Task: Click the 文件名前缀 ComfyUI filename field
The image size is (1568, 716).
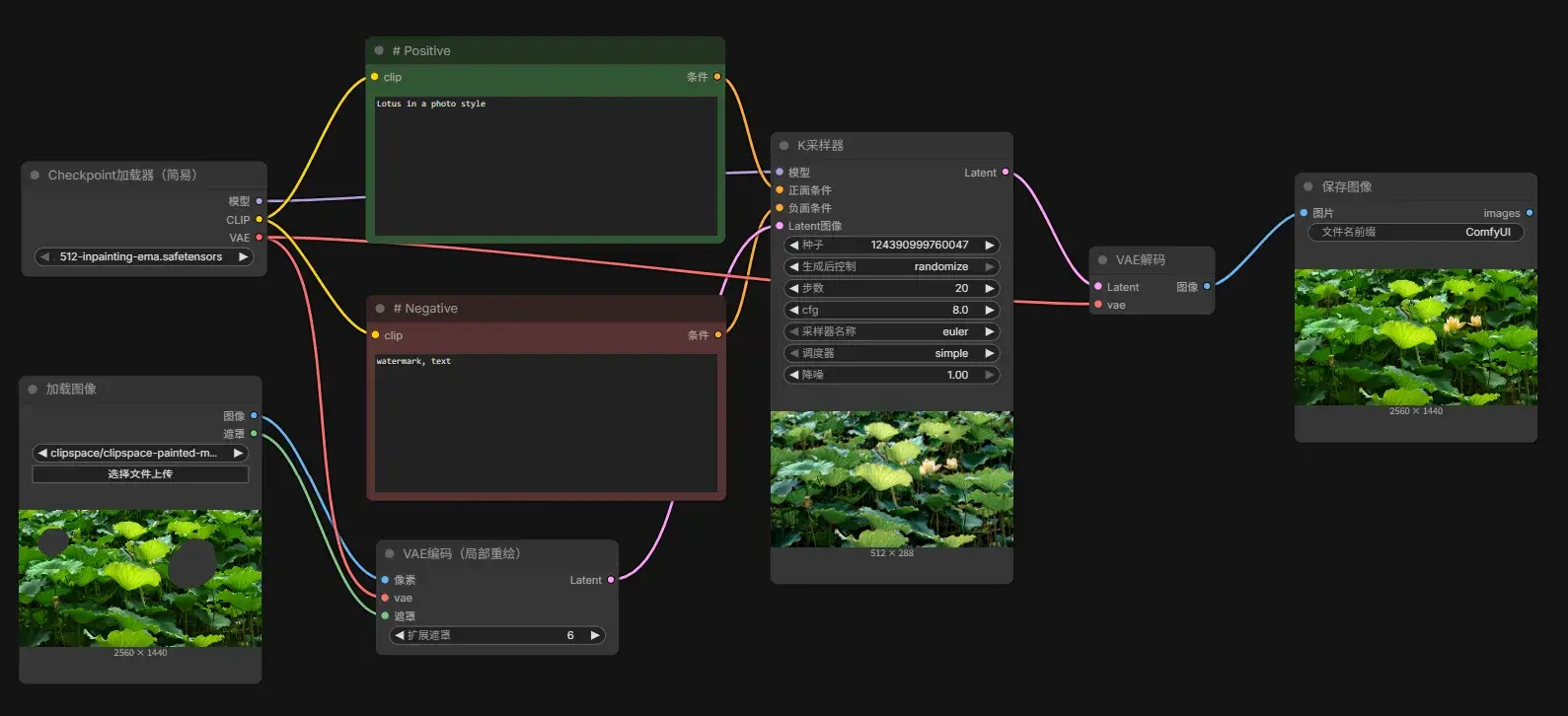Action: [1416, 233]
